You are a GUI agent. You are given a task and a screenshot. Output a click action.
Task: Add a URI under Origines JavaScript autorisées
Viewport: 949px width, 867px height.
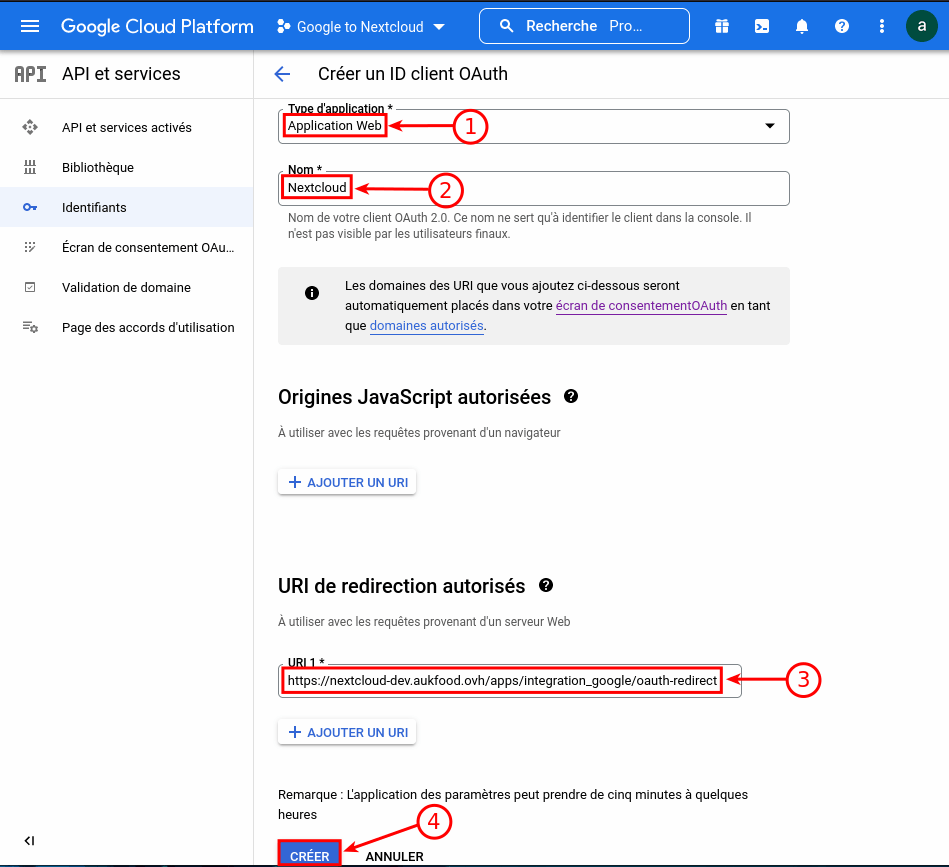347,482
